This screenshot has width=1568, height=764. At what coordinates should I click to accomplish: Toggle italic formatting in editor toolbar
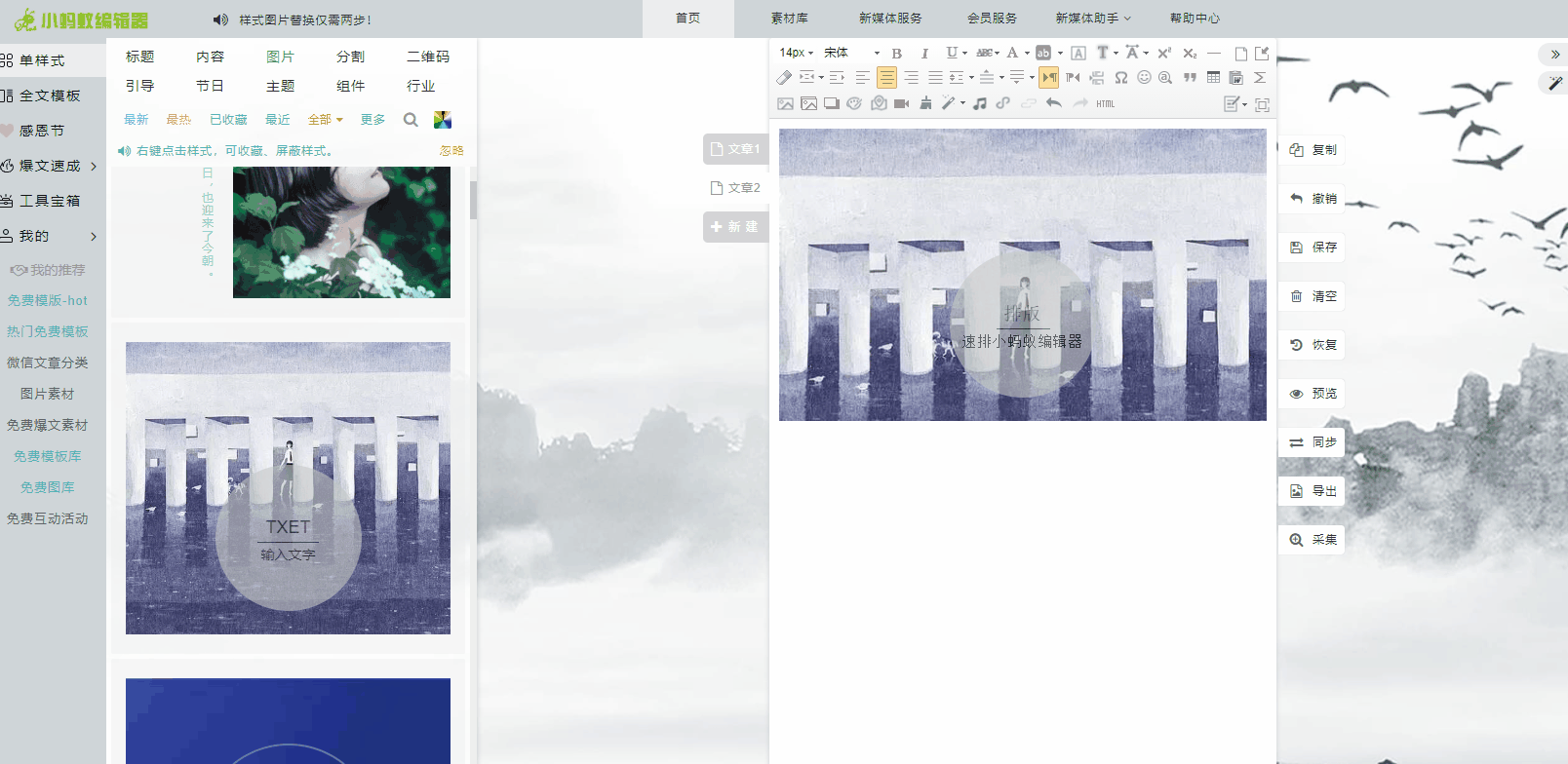tap(924, 53)
